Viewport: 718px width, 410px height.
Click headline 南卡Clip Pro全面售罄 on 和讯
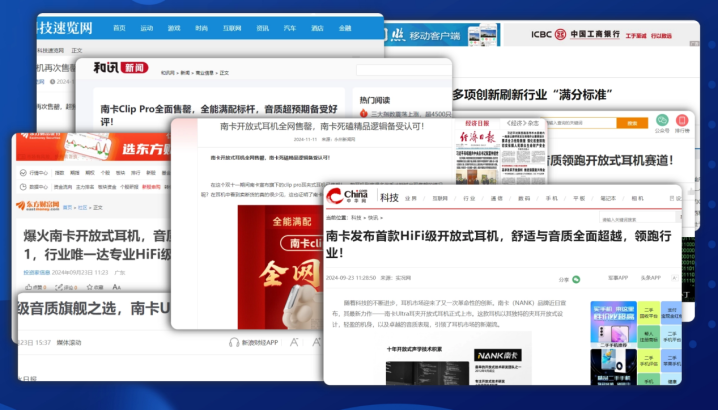[219, 115]
